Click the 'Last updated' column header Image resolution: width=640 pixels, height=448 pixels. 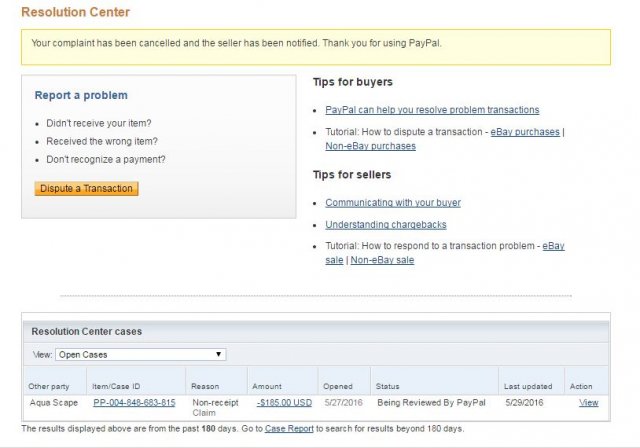coord(527,385)
